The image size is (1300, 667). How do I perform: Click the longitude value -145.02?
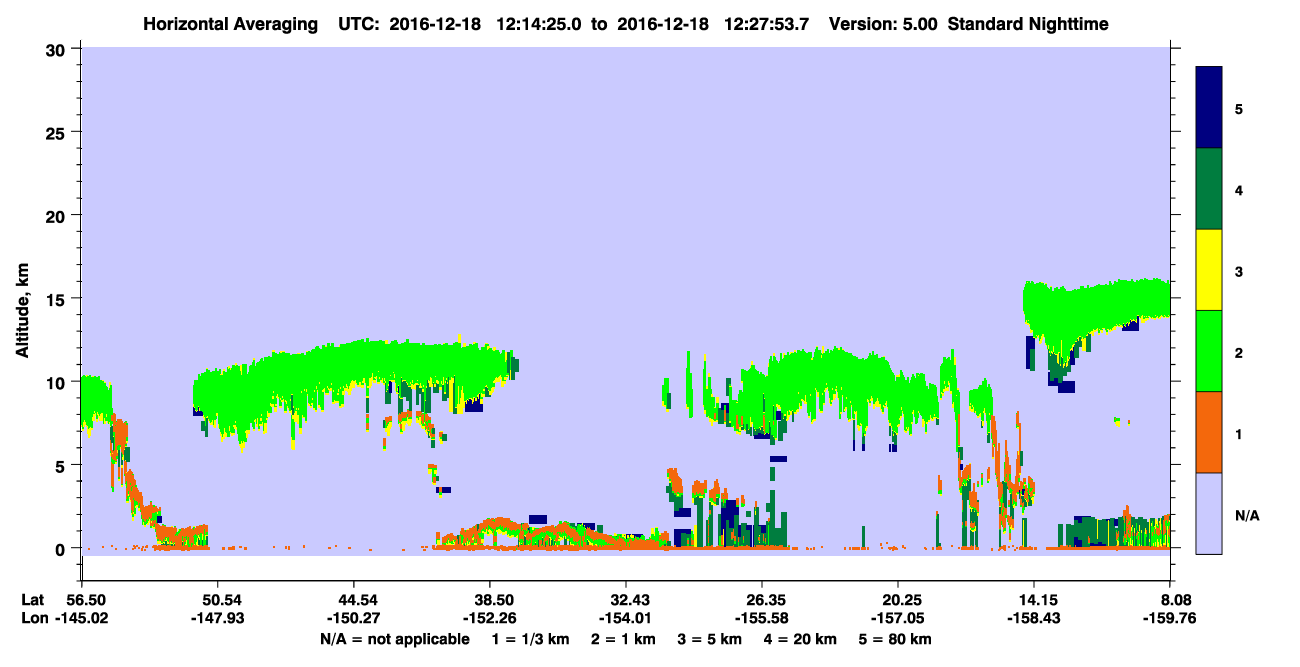pyautogui.click(x=81, y=618)
